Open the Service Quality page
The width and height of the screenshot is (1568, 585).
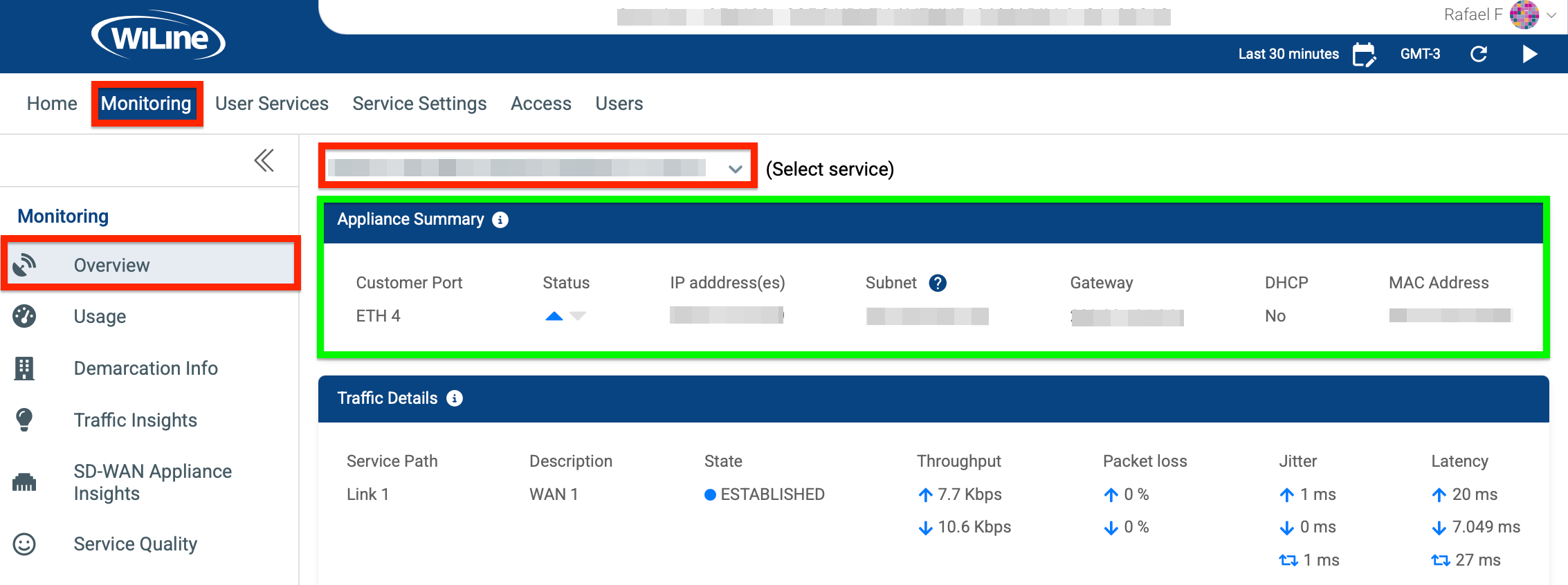tap(135, 544)
